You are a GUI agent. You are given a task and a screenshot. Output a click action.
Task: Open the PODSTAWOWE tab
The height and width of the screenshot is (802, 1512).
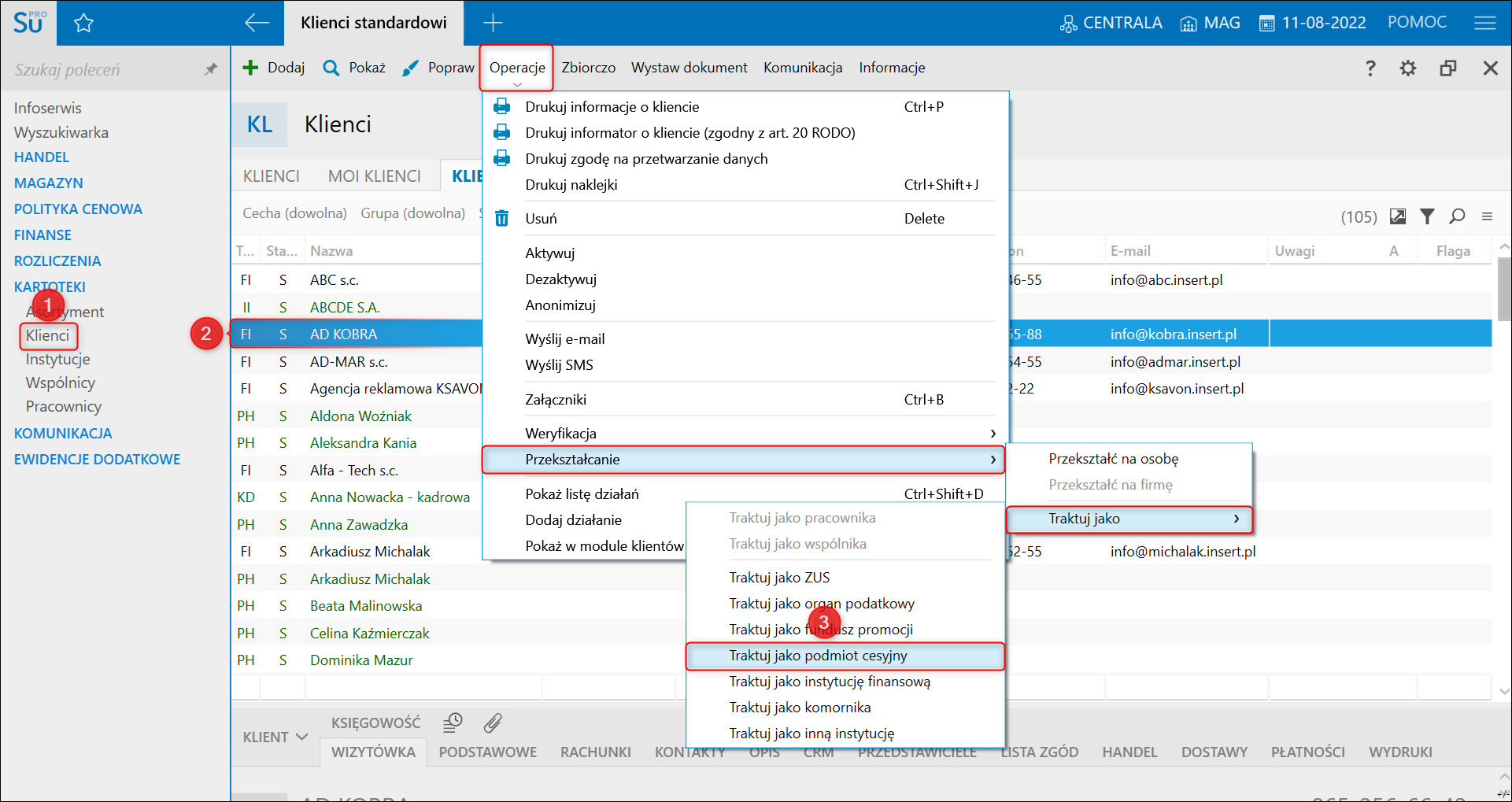point(488,752)
